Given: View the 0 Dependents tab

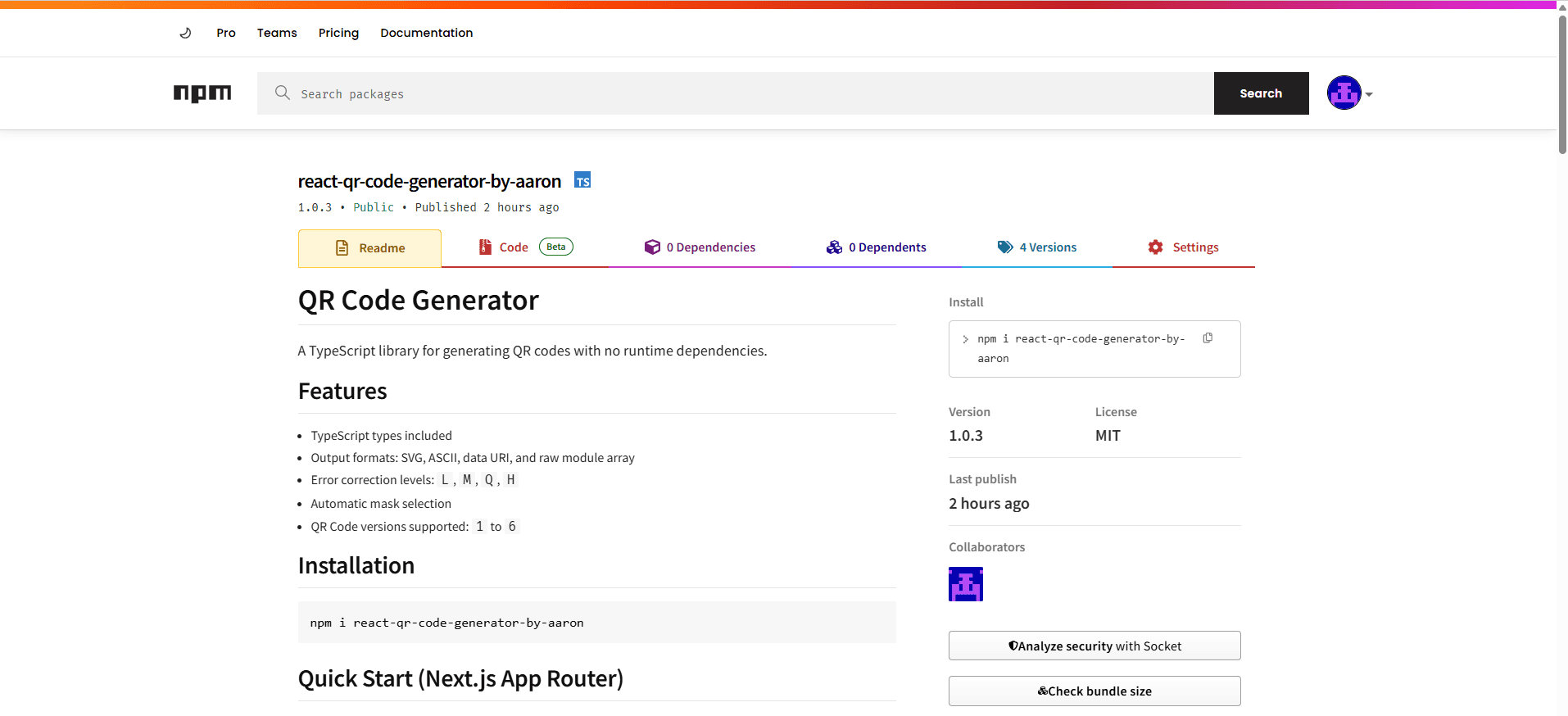Looking at the screenshot, I should click(x=876, y=247).
